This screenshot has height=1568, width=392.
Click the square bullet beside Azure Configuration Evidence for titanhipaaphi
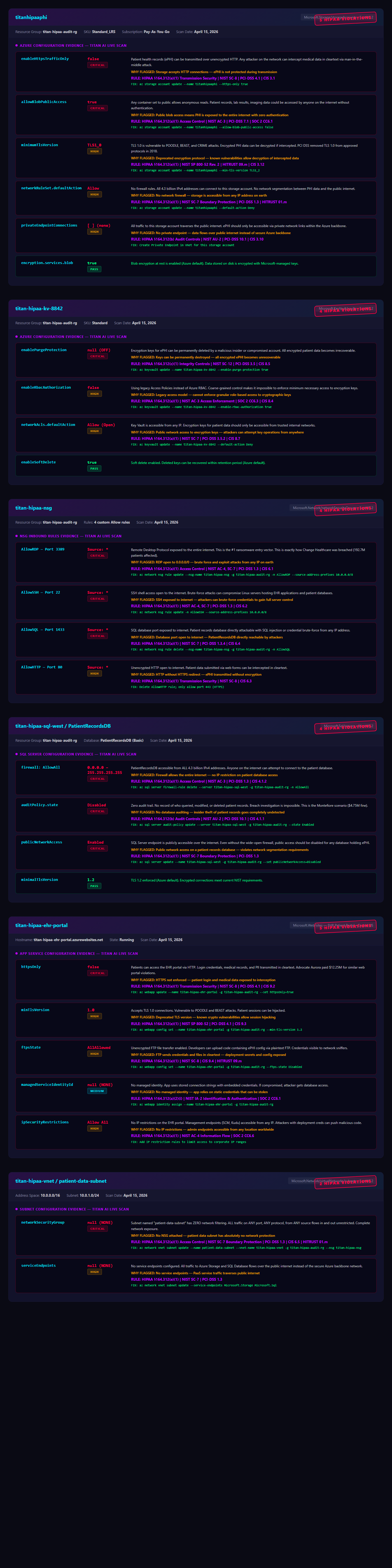click(17, 46)
